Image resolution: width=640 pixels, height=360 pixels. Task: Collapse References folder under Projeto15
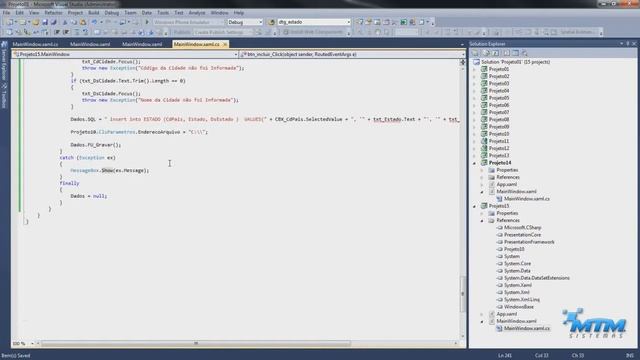pos(482,220)
